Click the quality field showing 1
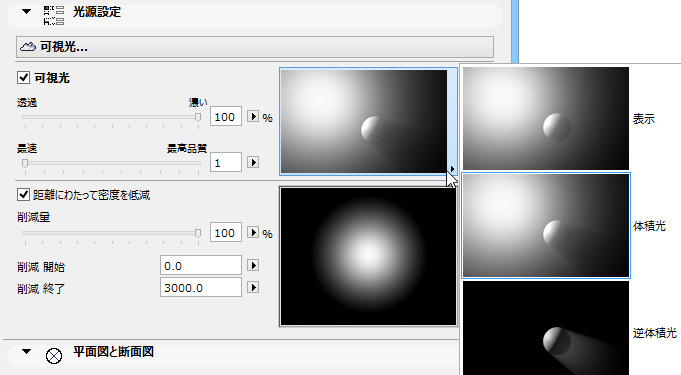 226,163
